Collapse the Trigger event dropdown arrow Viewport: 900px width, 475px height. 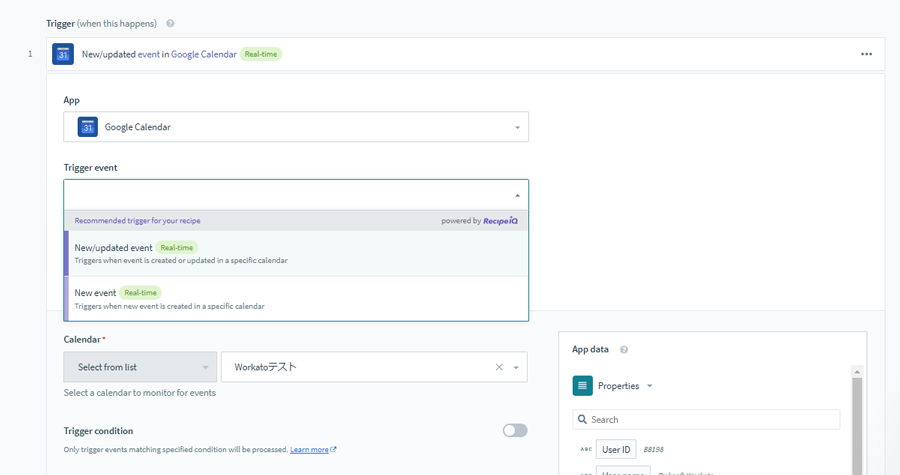pyautogui.click(x=517, y=196)
